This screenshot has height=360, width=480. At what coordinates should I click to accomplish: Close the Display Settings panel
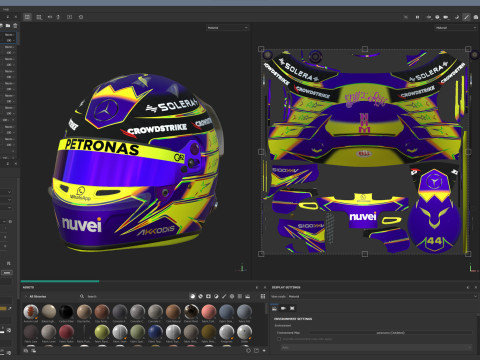(476, 287)
